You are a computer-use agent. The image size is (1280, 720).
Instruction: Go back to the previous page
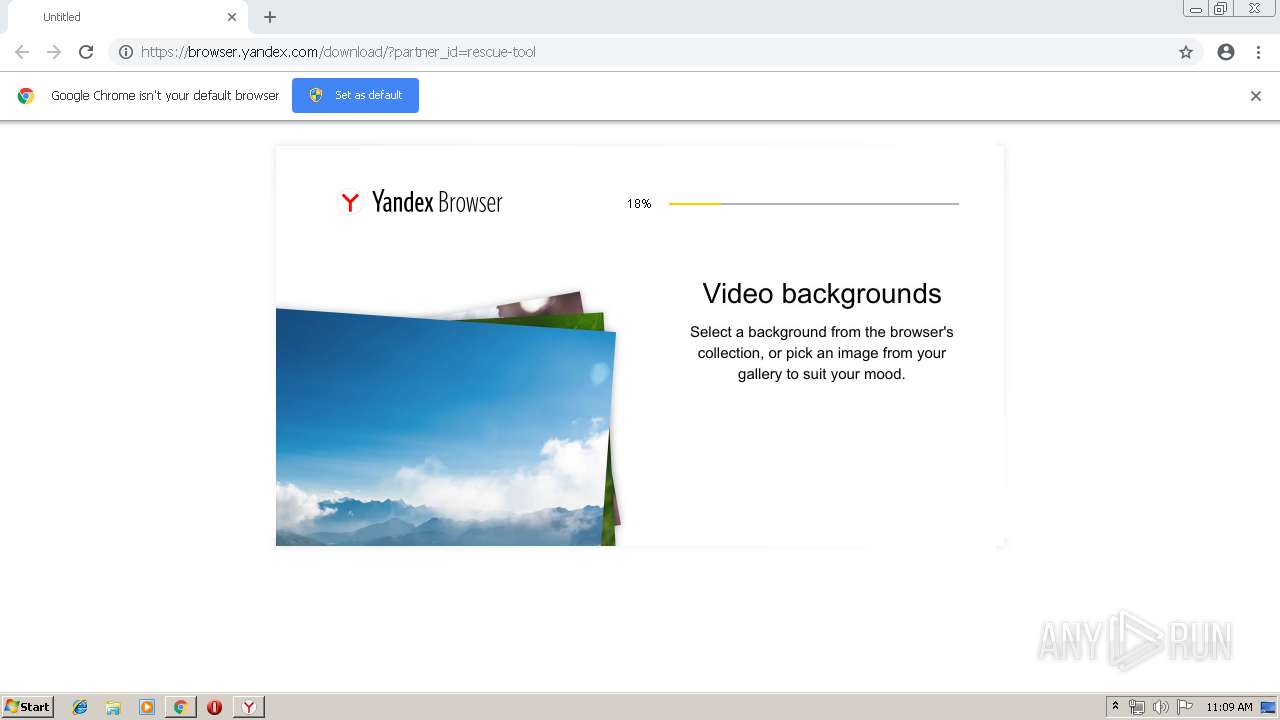(22, 52)
